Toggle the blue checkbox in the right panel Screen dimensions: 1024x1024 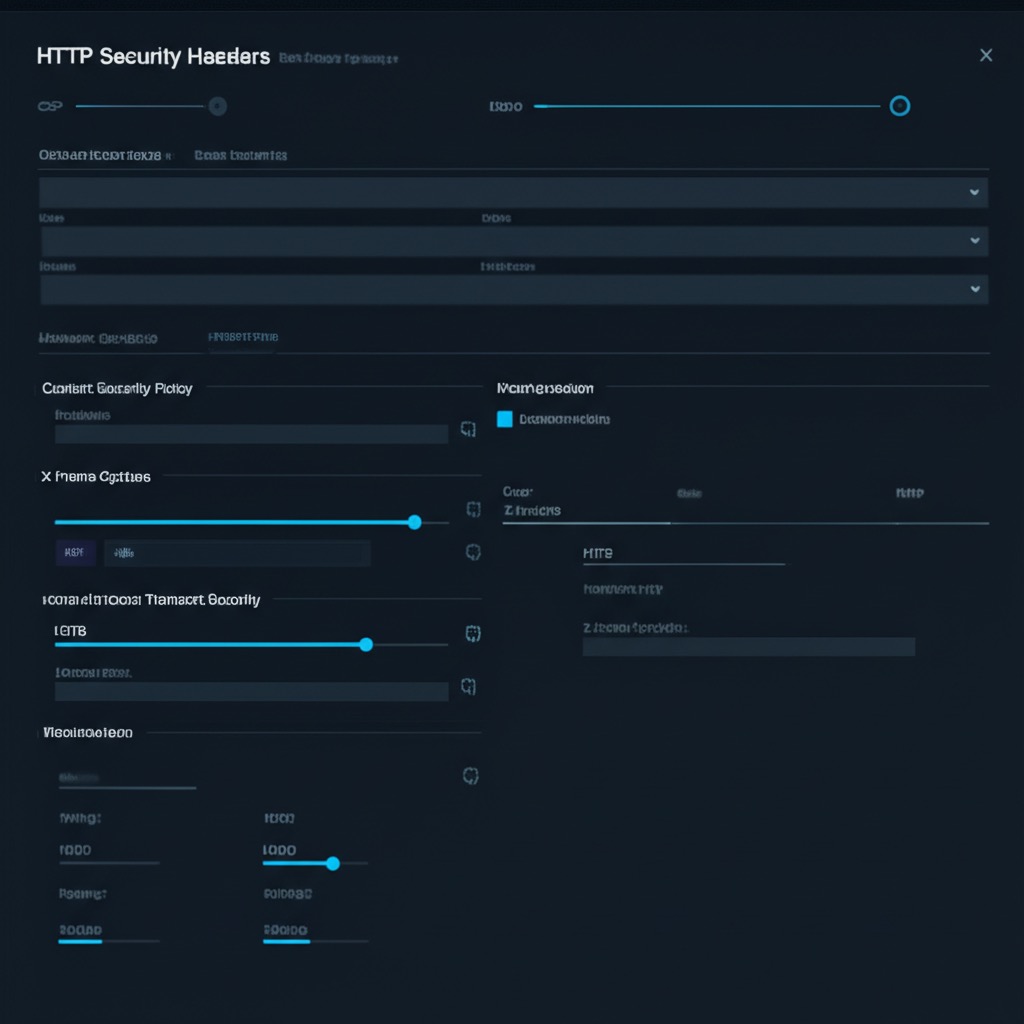point(505,420)
